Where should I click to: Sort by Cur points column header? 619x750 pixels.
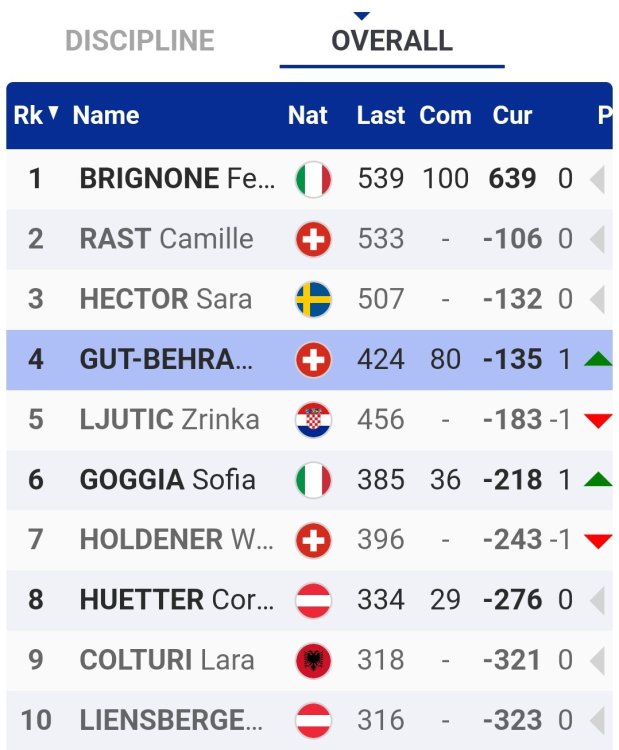point(512,115)
